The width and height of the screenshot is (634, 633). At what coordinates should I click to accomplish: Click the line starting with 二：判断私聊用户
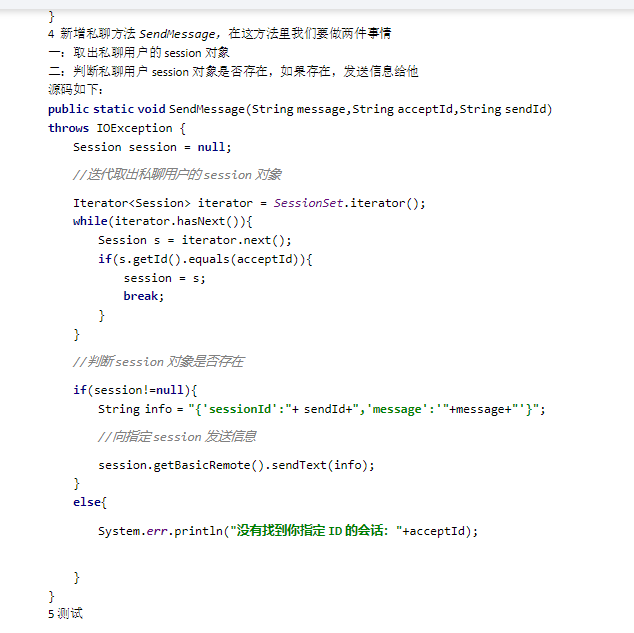[232, 71]
